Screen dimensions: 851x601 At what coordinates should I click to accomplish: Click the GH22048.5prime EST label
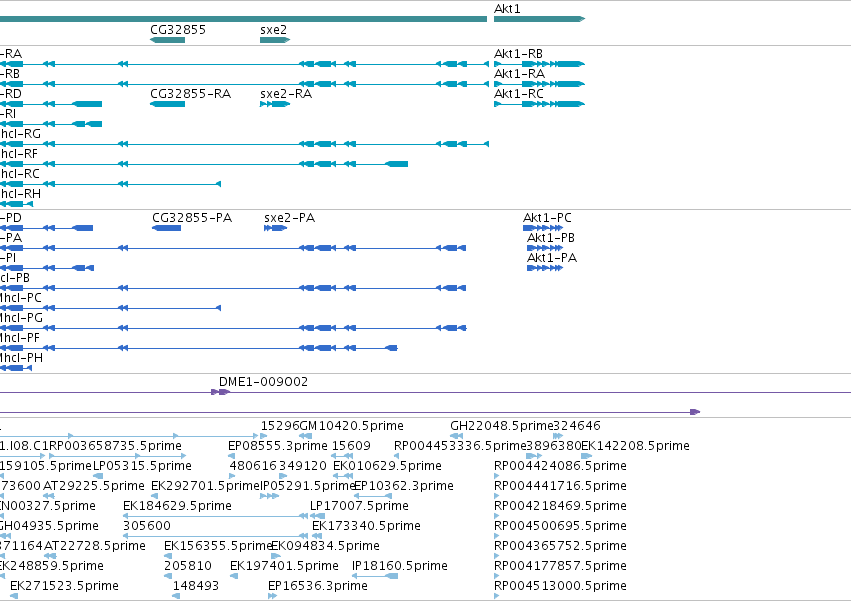(501, 426)
